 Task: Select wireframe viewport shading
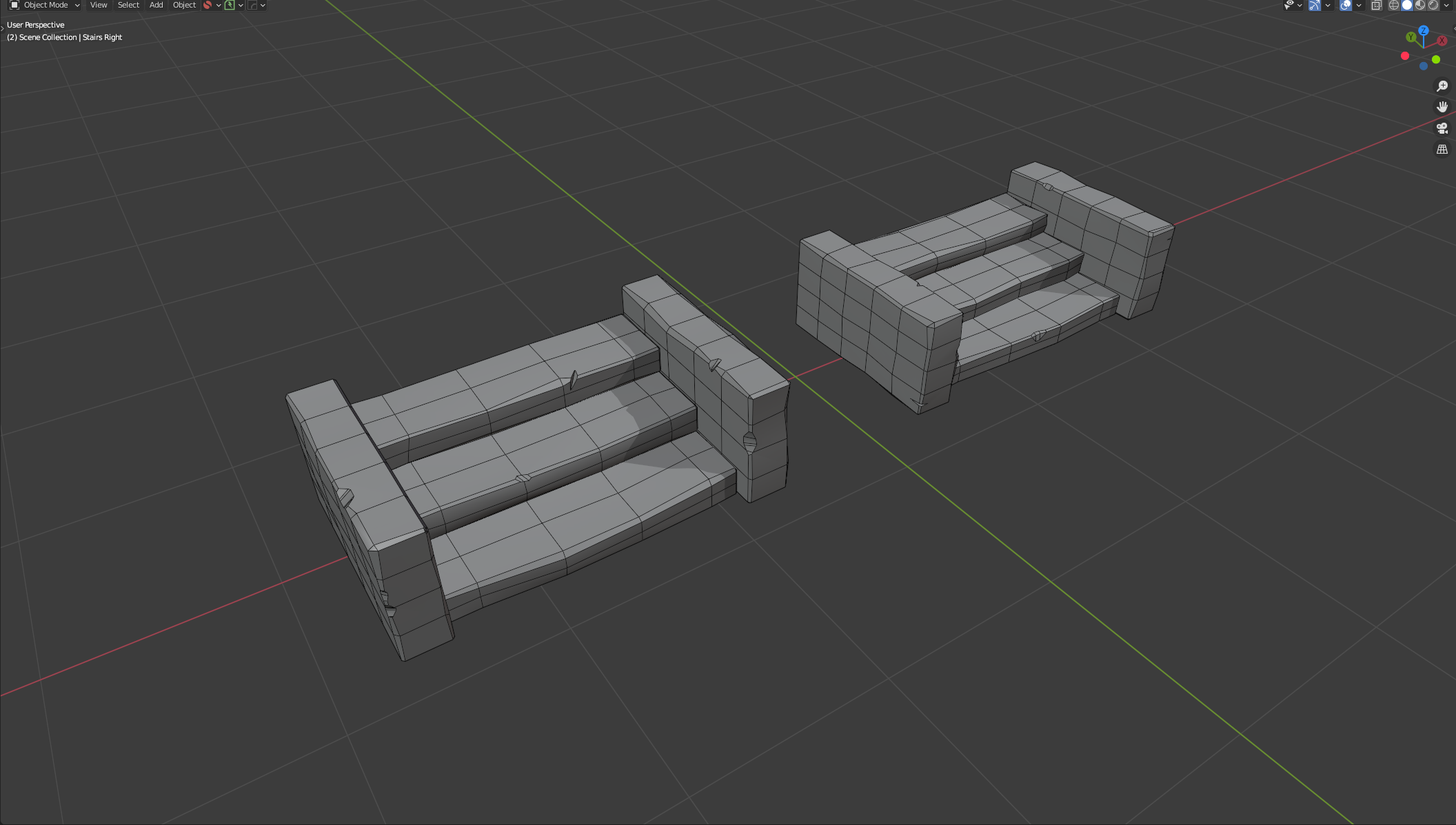[1394, 5]
